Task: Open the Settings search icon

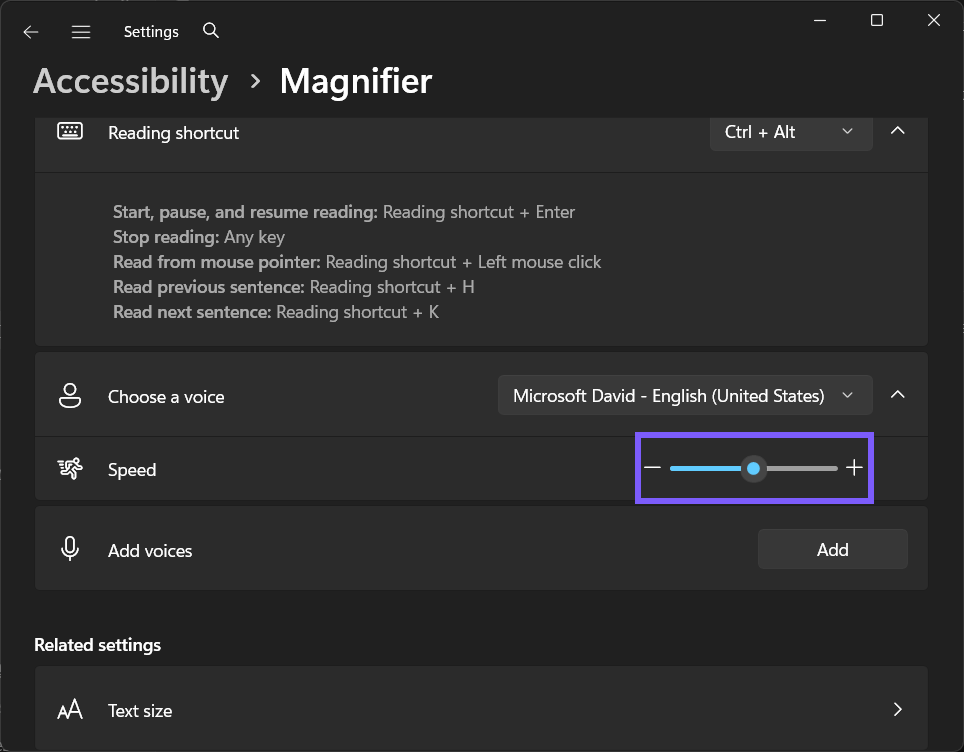Action: point(211,30)
